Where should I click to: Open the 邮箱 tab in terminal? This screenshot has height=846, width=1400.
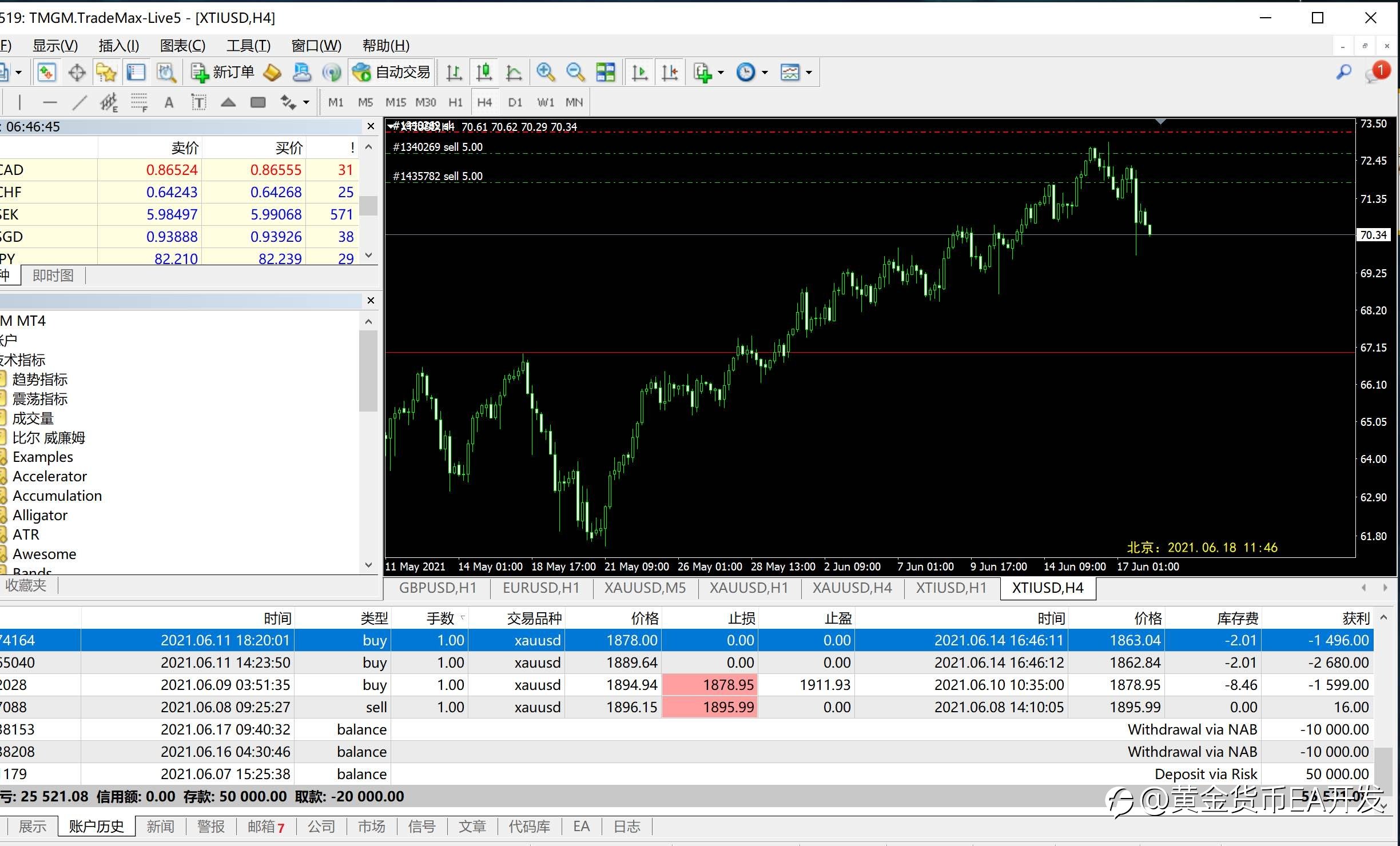[266, 827]
